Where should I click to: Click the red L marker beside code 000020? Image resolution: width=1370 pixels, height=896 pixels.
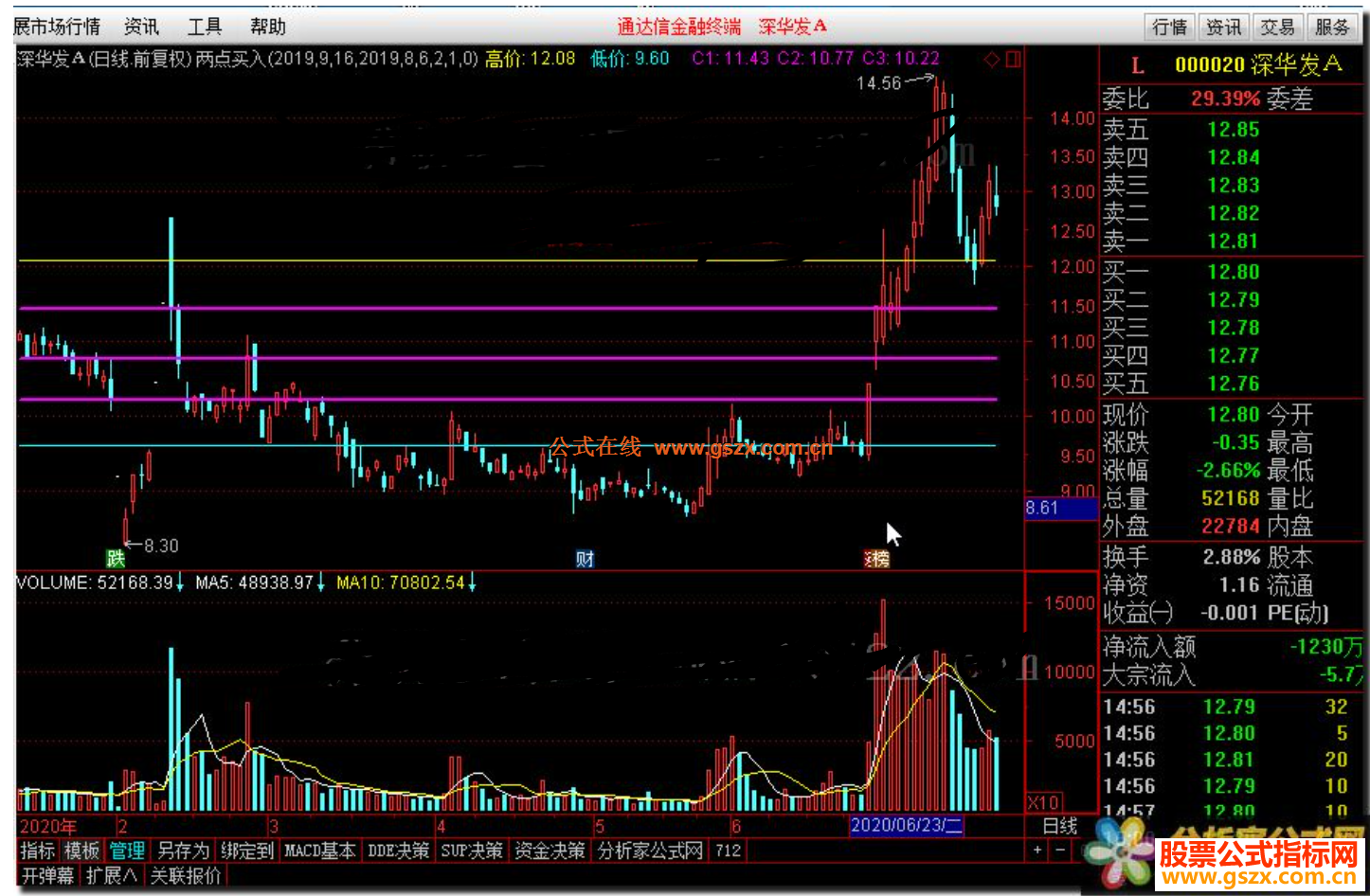point(1137,66)
